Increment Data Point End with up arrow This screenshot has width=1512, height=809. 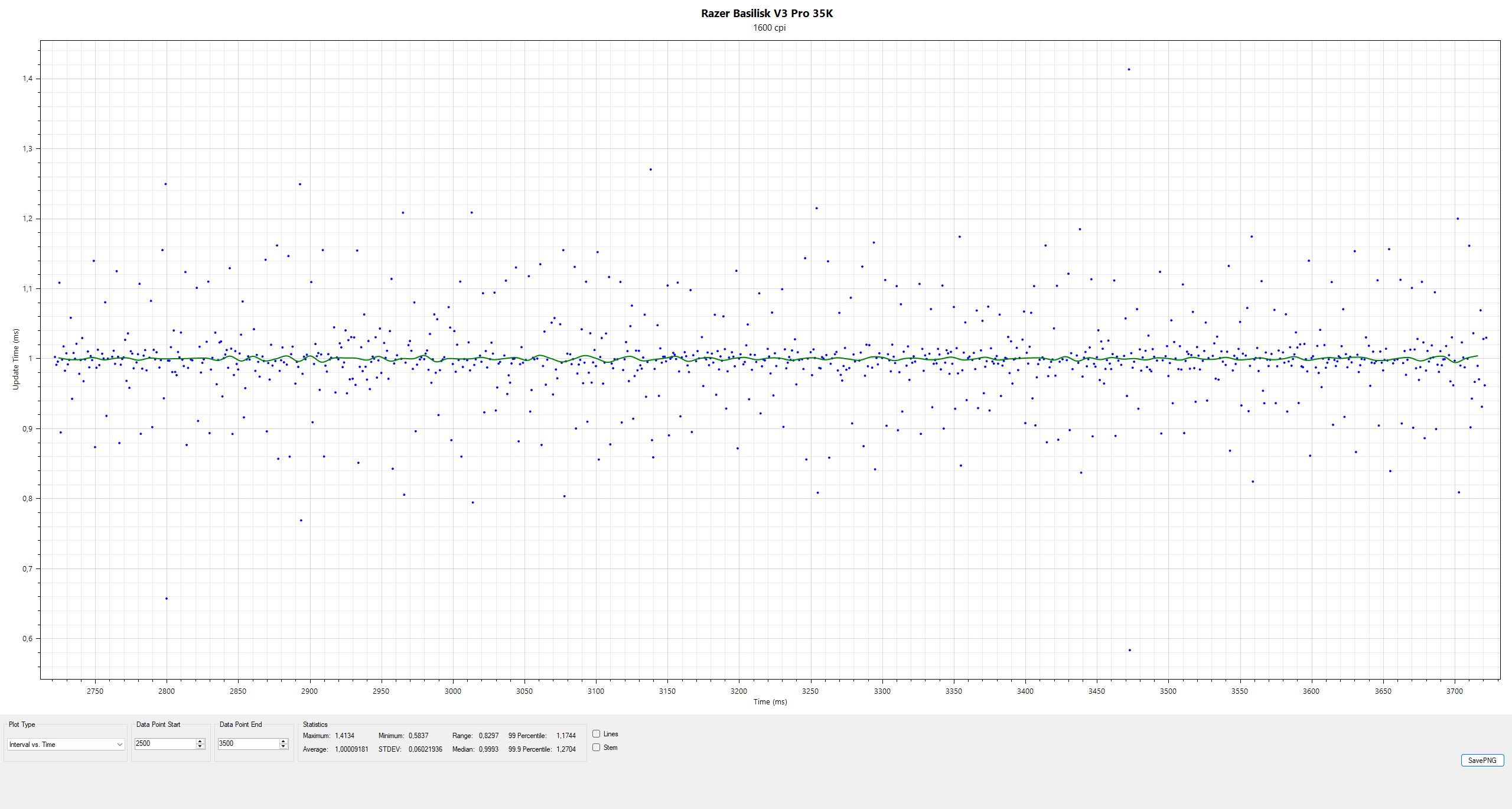pos(283,741)
